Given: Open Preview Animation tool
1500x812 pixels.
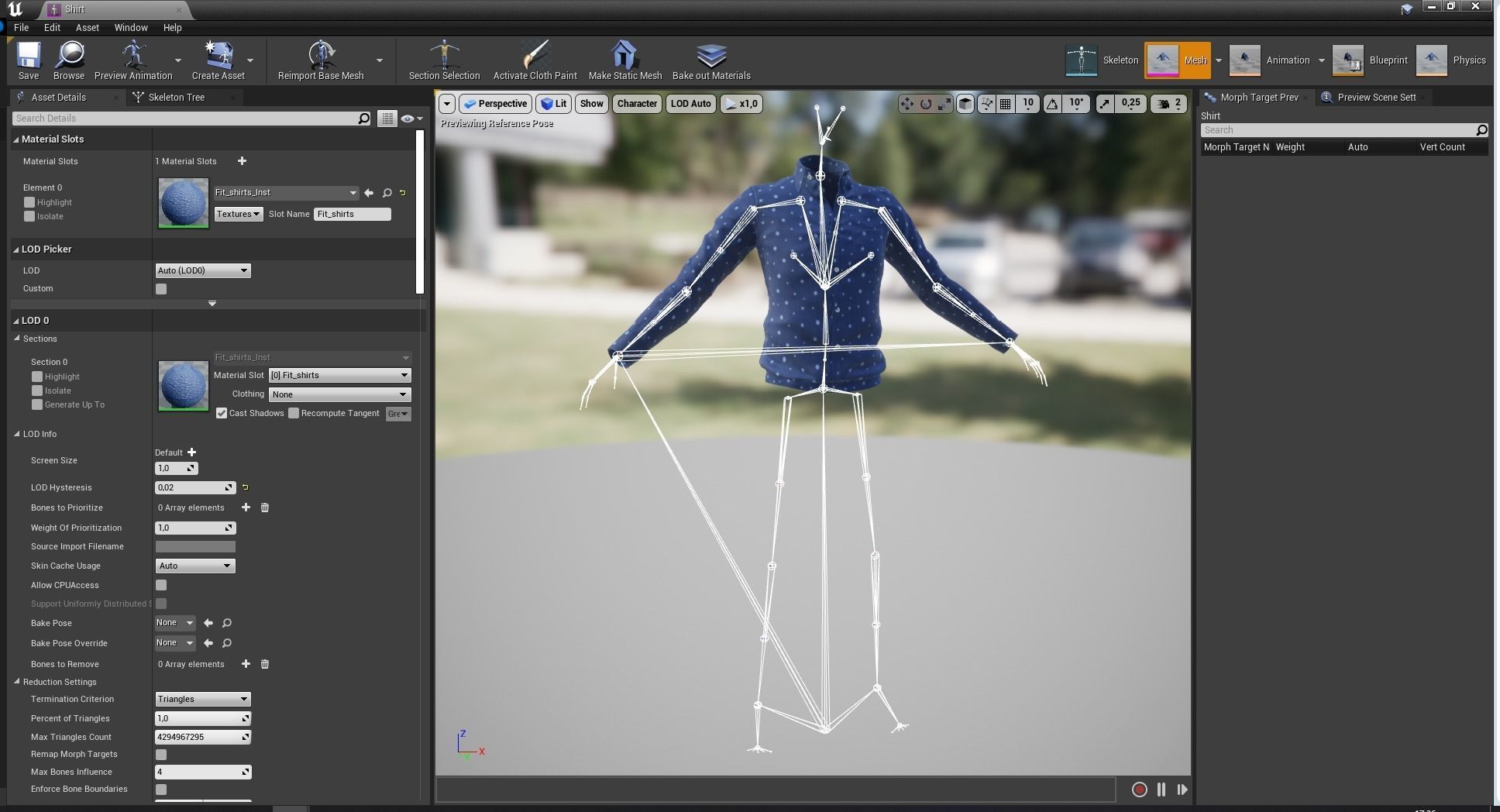Looking at the screenshot, I should [x=133, y=60].
